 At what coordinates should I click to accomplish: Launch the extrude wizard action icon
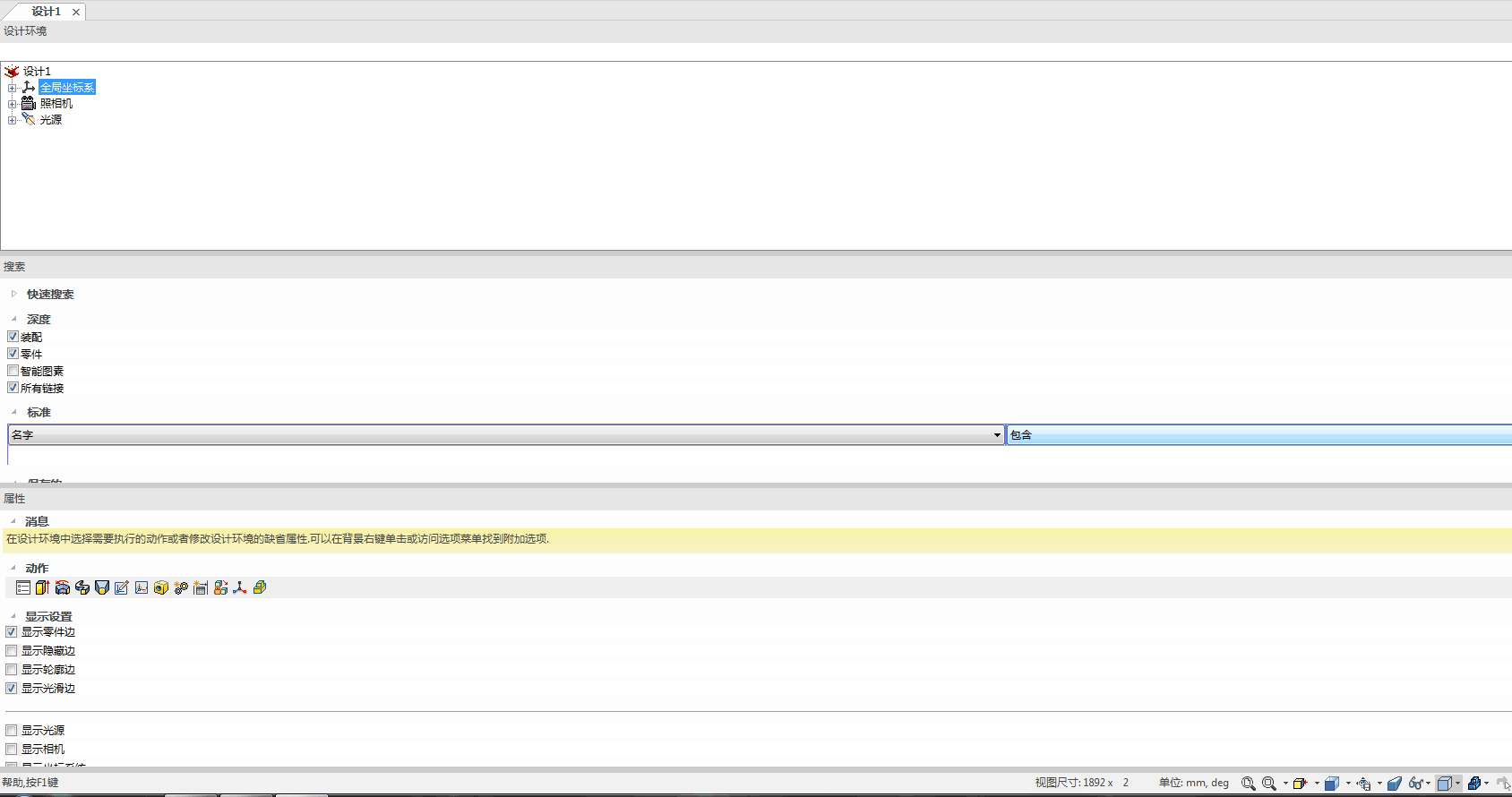coord(42,587)
